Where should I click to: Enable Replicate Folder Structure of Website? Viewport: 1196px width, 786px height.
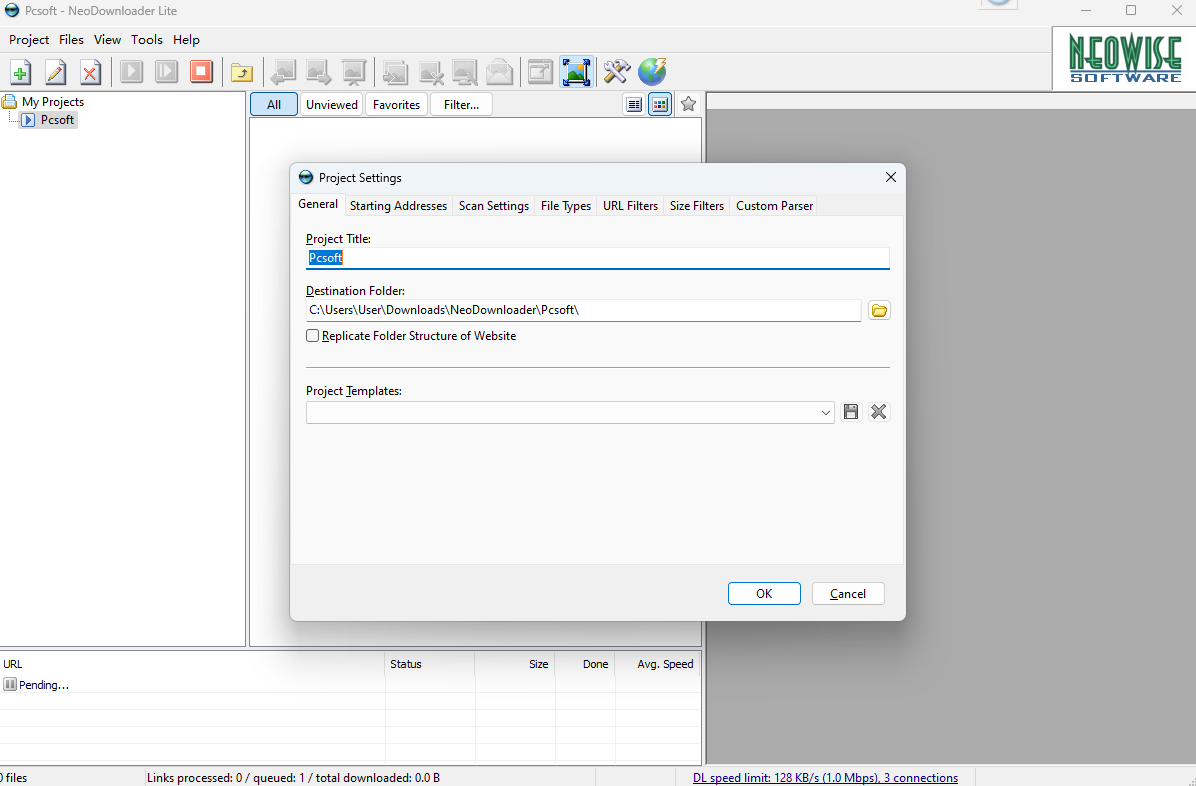click(312, 335)
